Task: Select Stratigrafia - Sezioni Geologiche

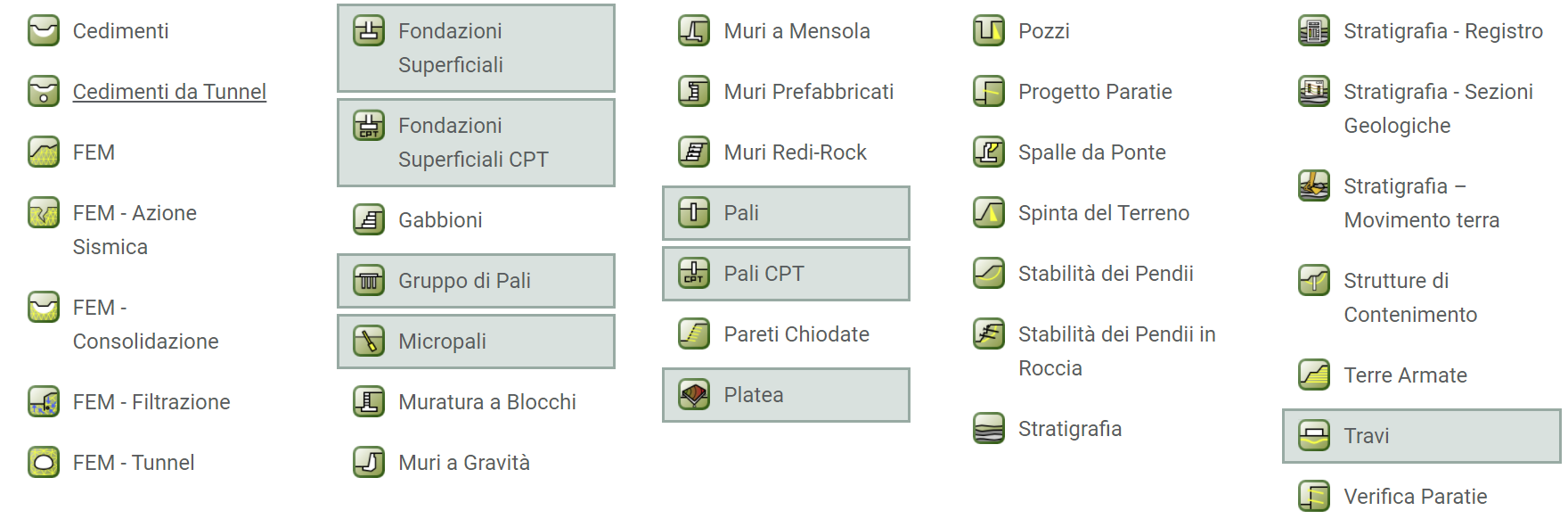Action: coord(1438,109)
